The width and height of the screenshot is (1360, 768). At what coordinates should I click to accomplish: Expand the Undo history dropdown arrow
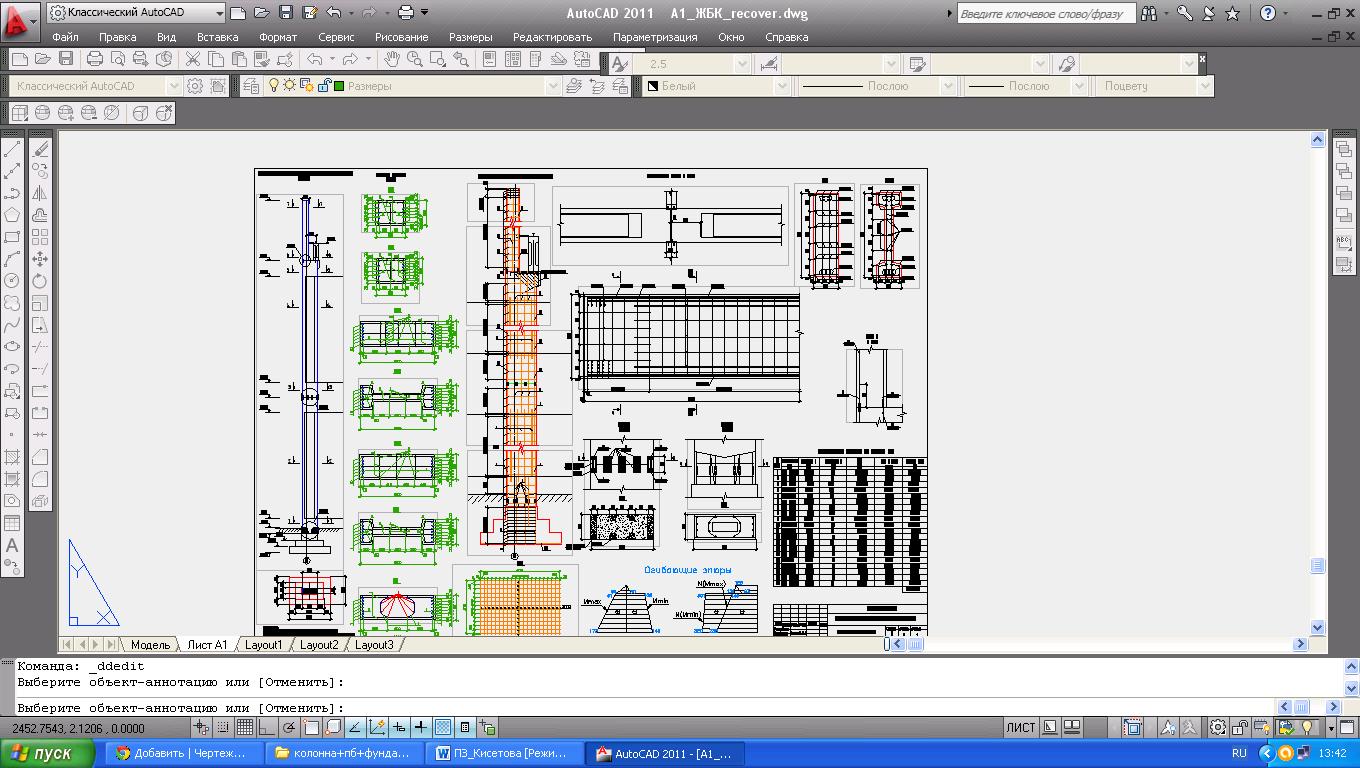pyautogui.click(x=333, y=60)
